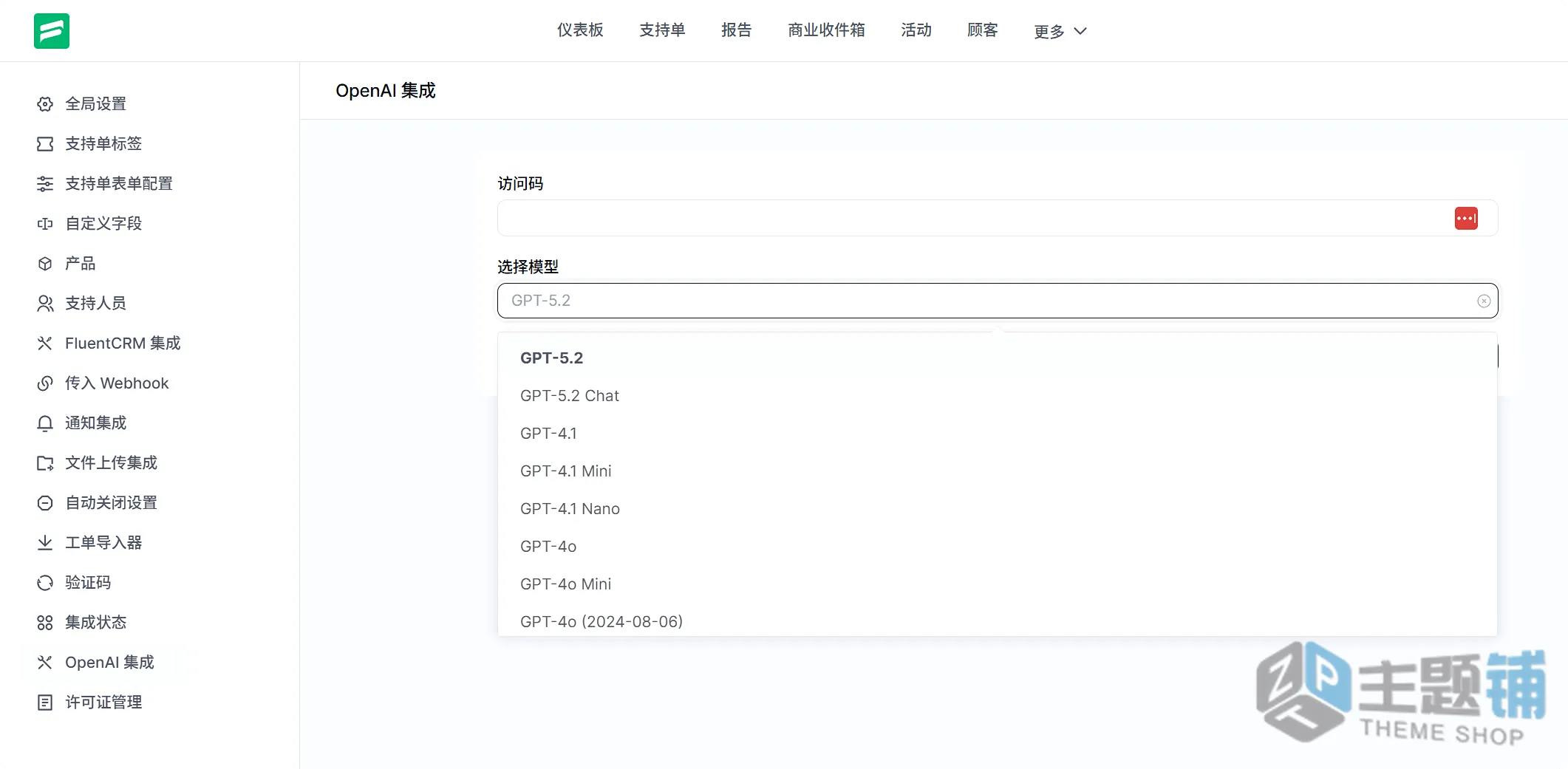The height and width of the screenshot is (769, 1568).
Task: Go to 支持人员 in the sidebar
Action: pos(95,304)
